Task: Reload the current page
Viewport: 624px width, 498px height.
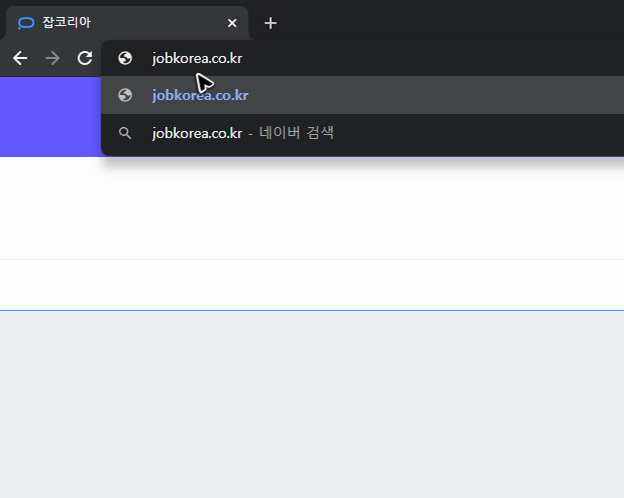Action: [x=85, y=58]
